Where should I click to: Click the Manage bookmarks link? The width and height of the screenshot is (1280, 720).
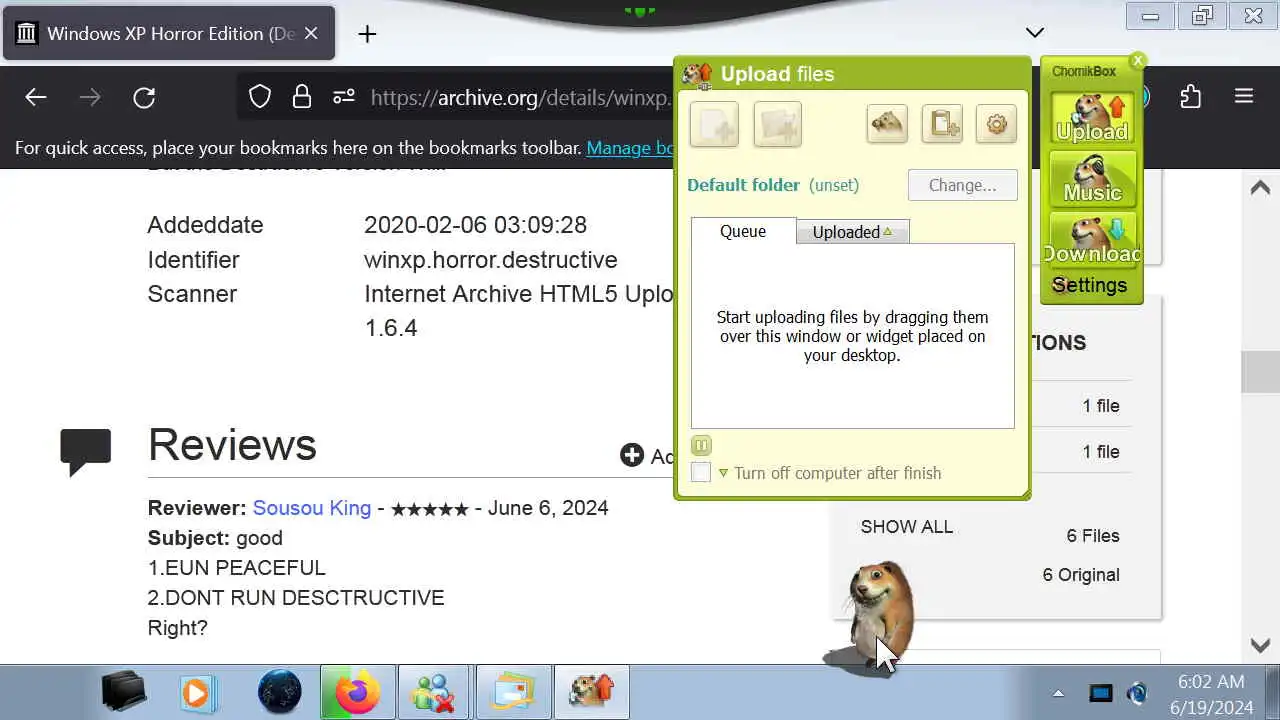(630, 148)
